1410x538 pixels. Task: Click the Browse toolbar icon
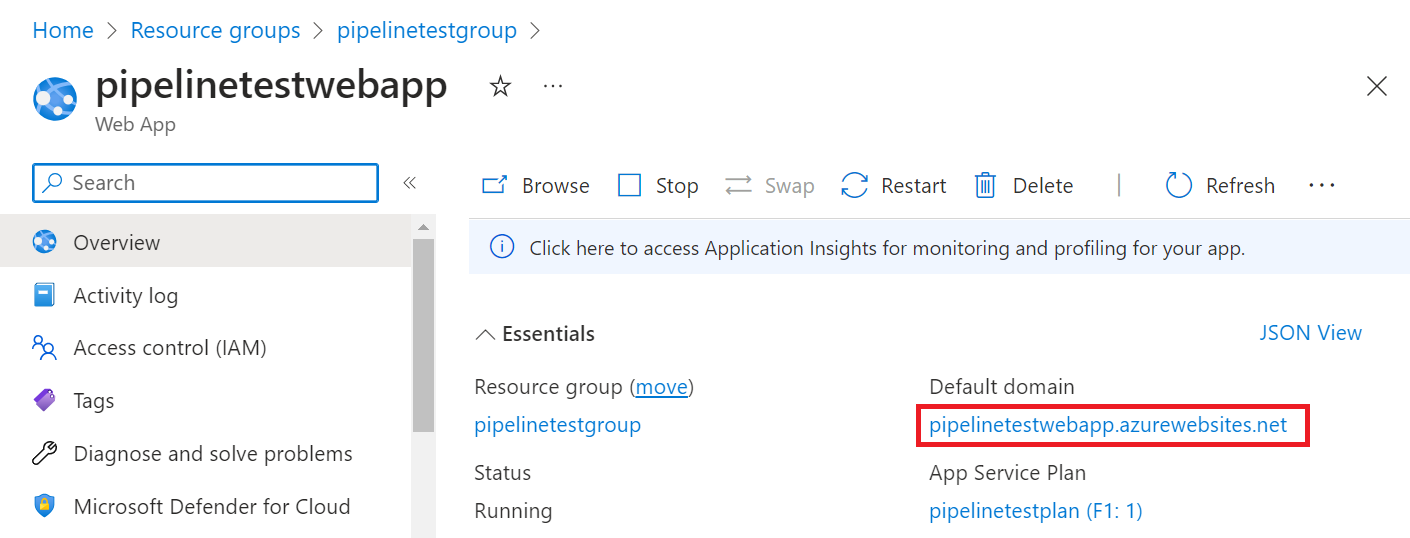pos(496,186)
